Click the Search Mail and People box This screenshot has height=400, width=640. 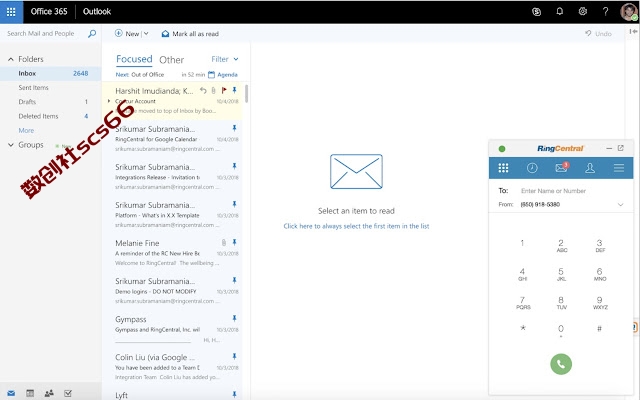[41, 33]
